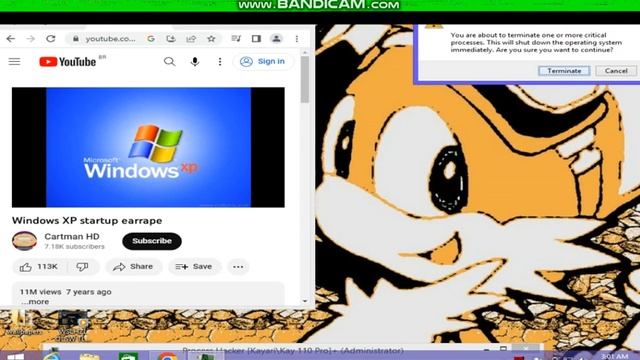Viewport: 640px width, 360px height.
Task: Open YouTube search
Action: 169,62
